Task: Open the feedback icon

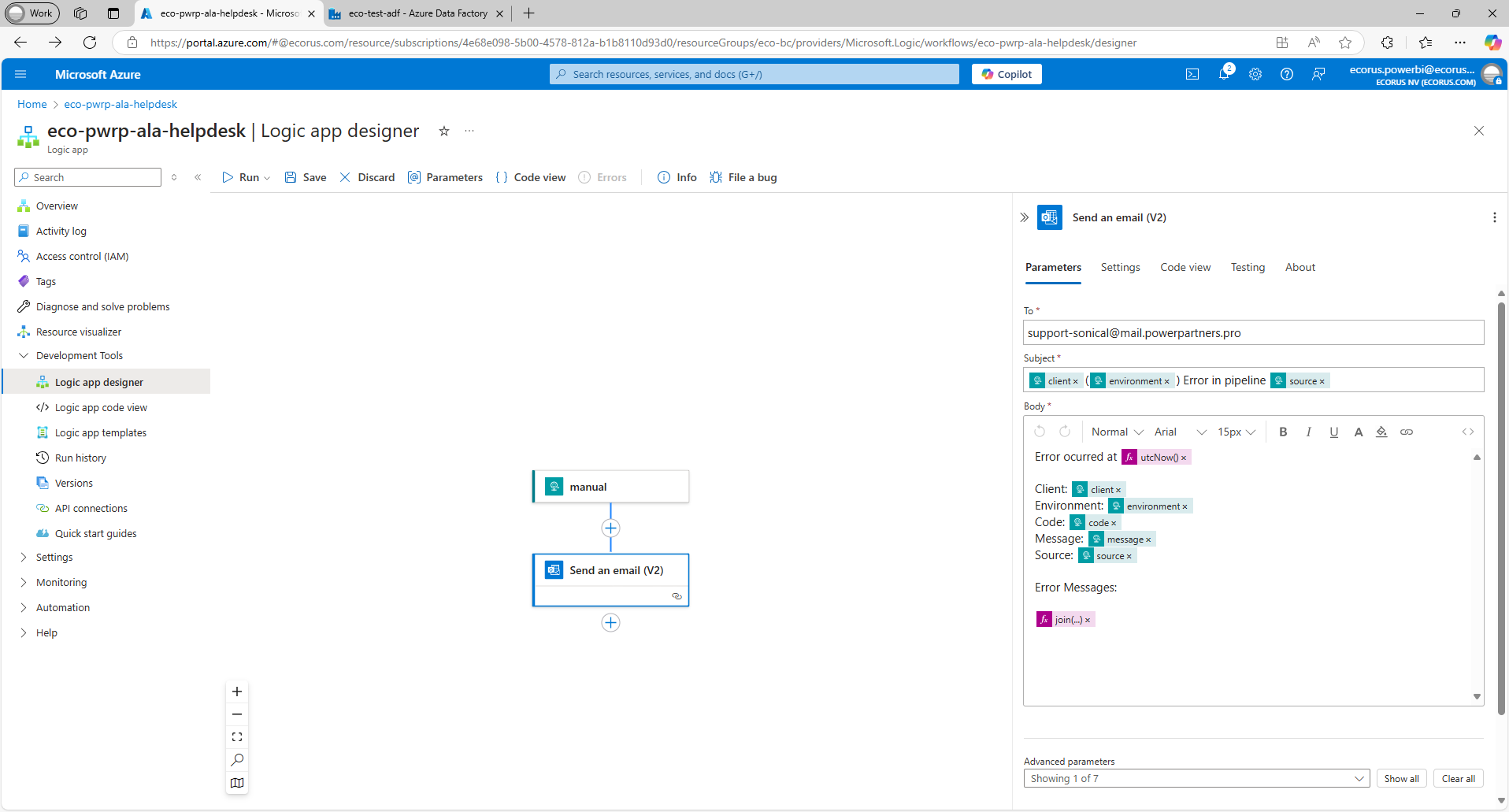Action: 1318,74
